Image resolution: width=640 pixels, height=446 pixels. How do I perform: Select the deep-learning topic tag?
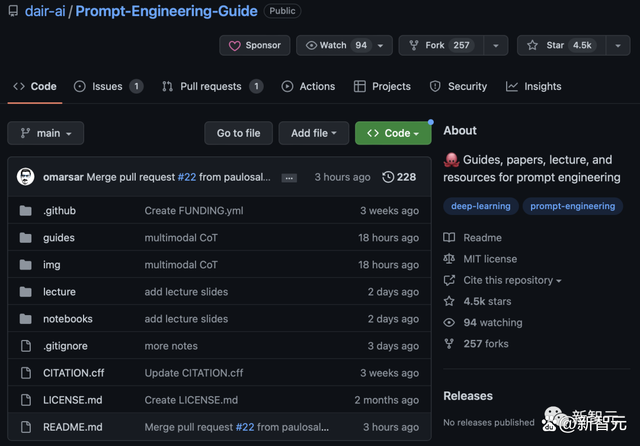click(481, 206)
